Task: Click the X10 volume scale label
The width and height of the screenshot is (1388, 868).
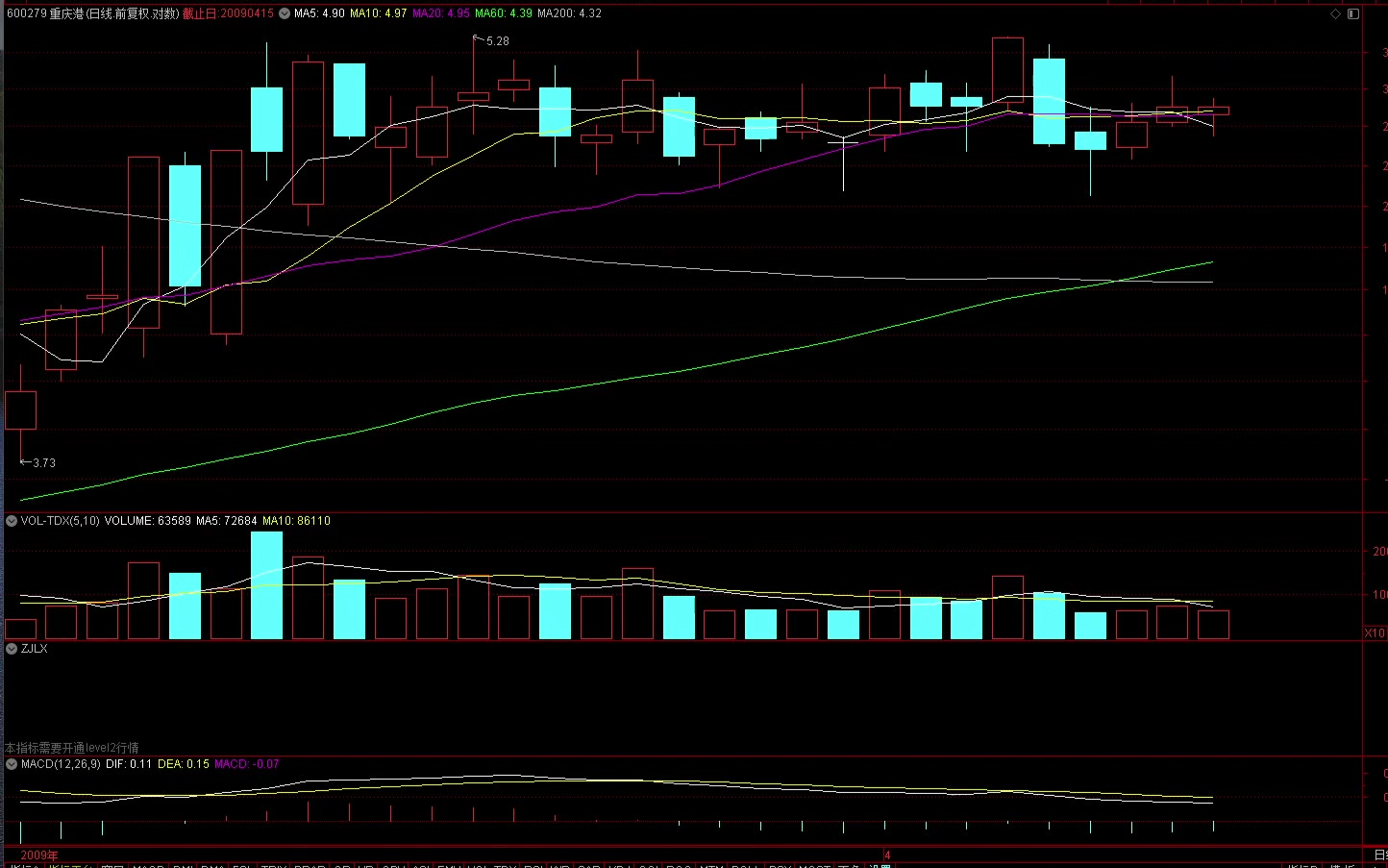Action: 1375,632
